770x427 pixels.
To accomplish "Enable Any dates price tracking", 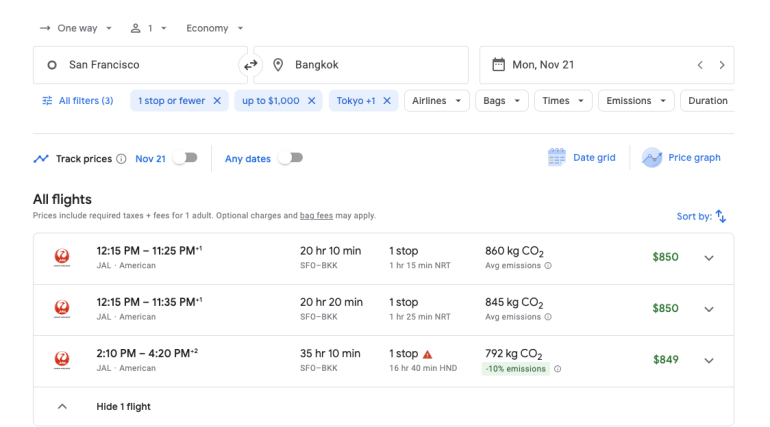I will [x=290, y=158].
